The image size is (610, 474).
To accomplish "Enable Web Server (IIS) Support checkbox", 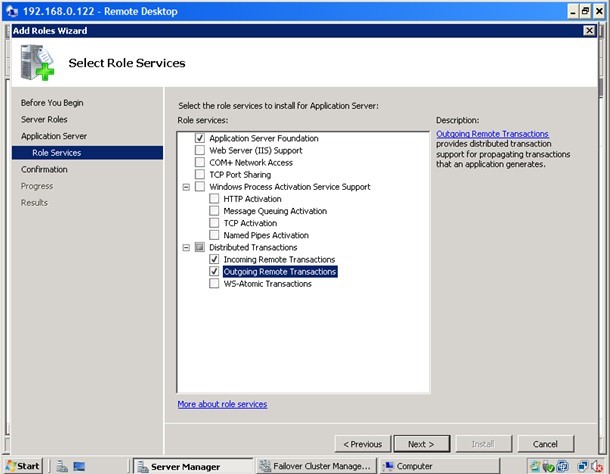I will click(200, 150).
